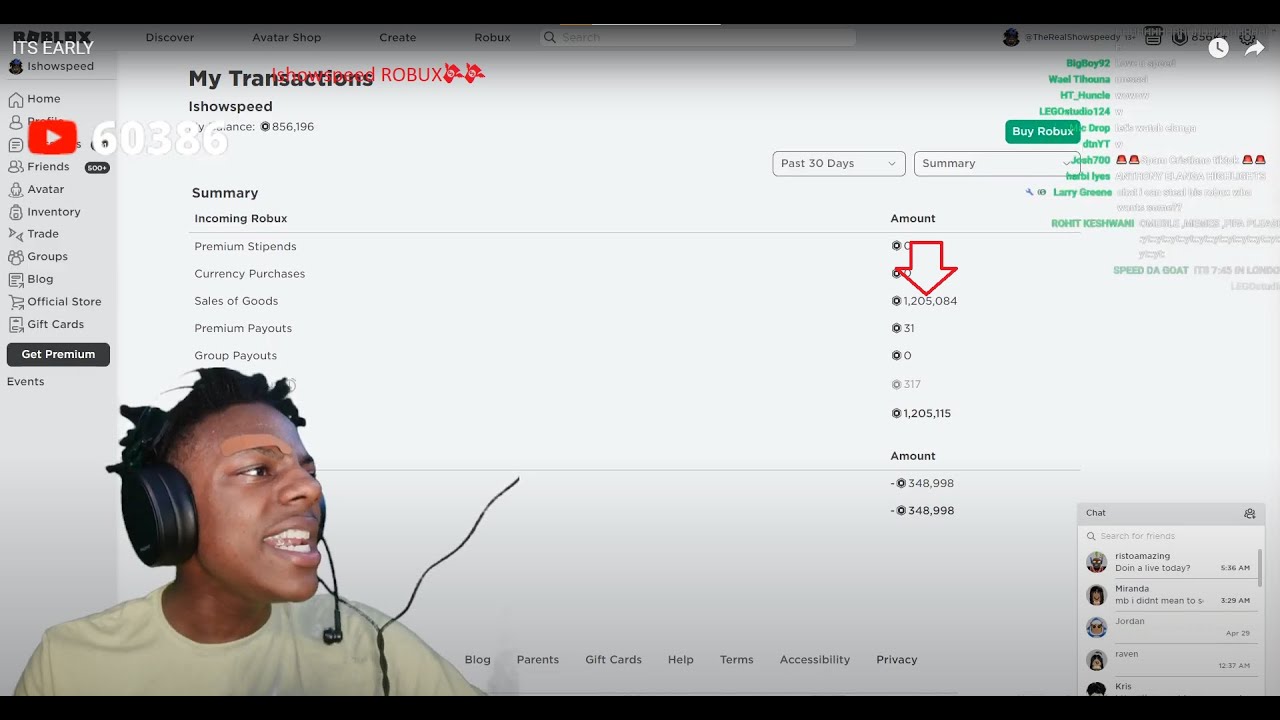The image size is (1280, 720).
Task: Open Jordan's chat avatar
Action: pos(1097,627)
